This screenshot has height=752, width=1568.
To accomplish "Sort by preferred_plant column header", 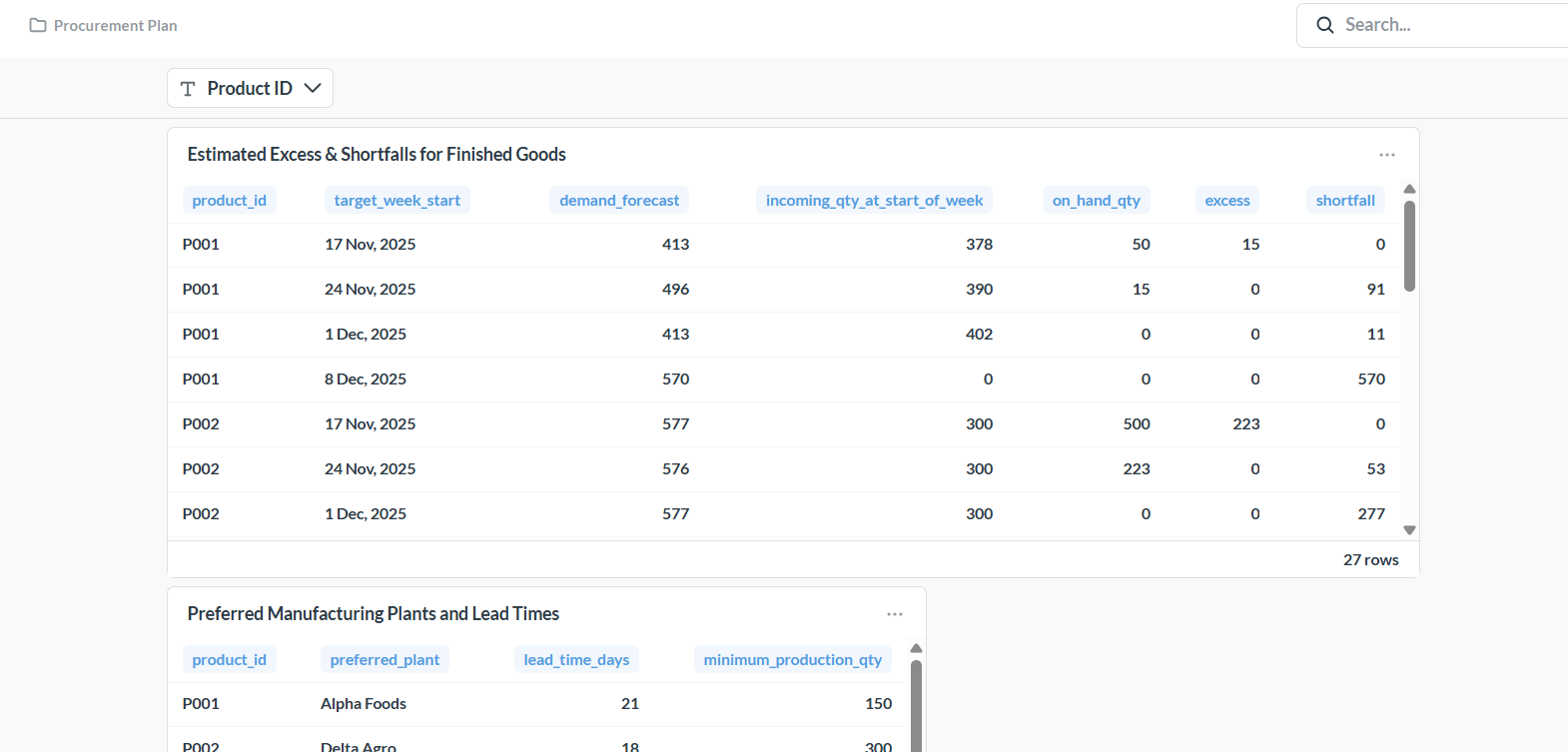I will (385, 659).
